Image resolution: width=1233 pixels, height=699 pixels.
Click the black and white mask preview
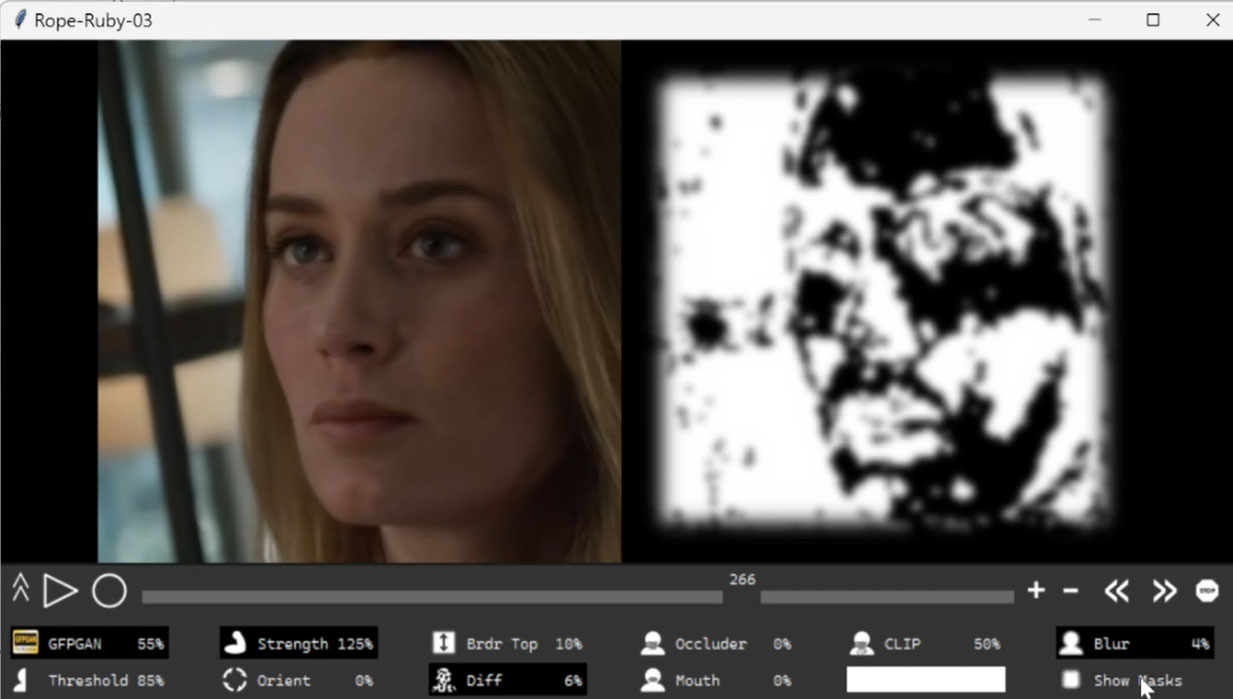(883, 301)
